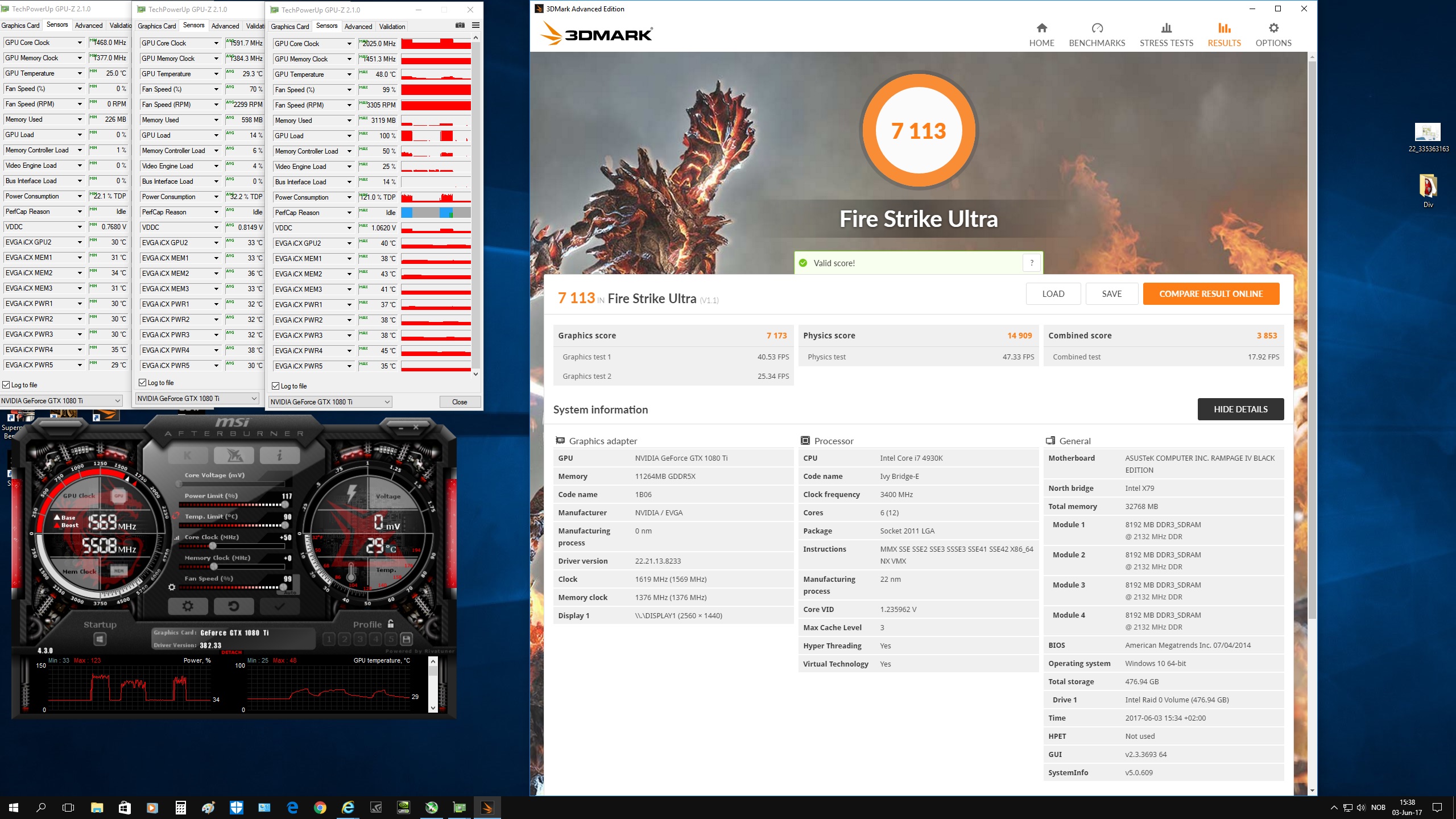Expand VDDC dropdown in middle GPU-Z window
1456x819 pixels.
217,227
